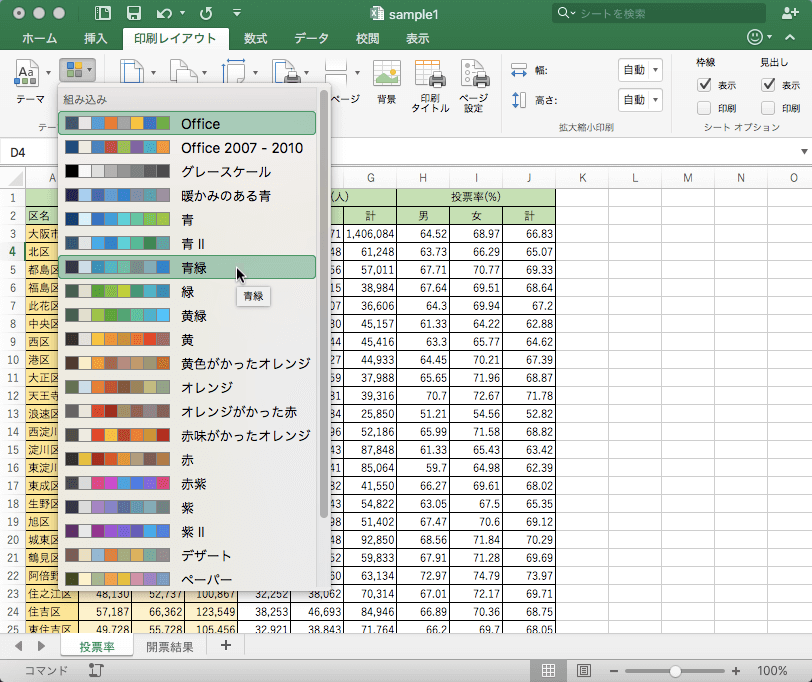Toggle gridlines Print checkbox
812x682 pixels.
(704, 108)
